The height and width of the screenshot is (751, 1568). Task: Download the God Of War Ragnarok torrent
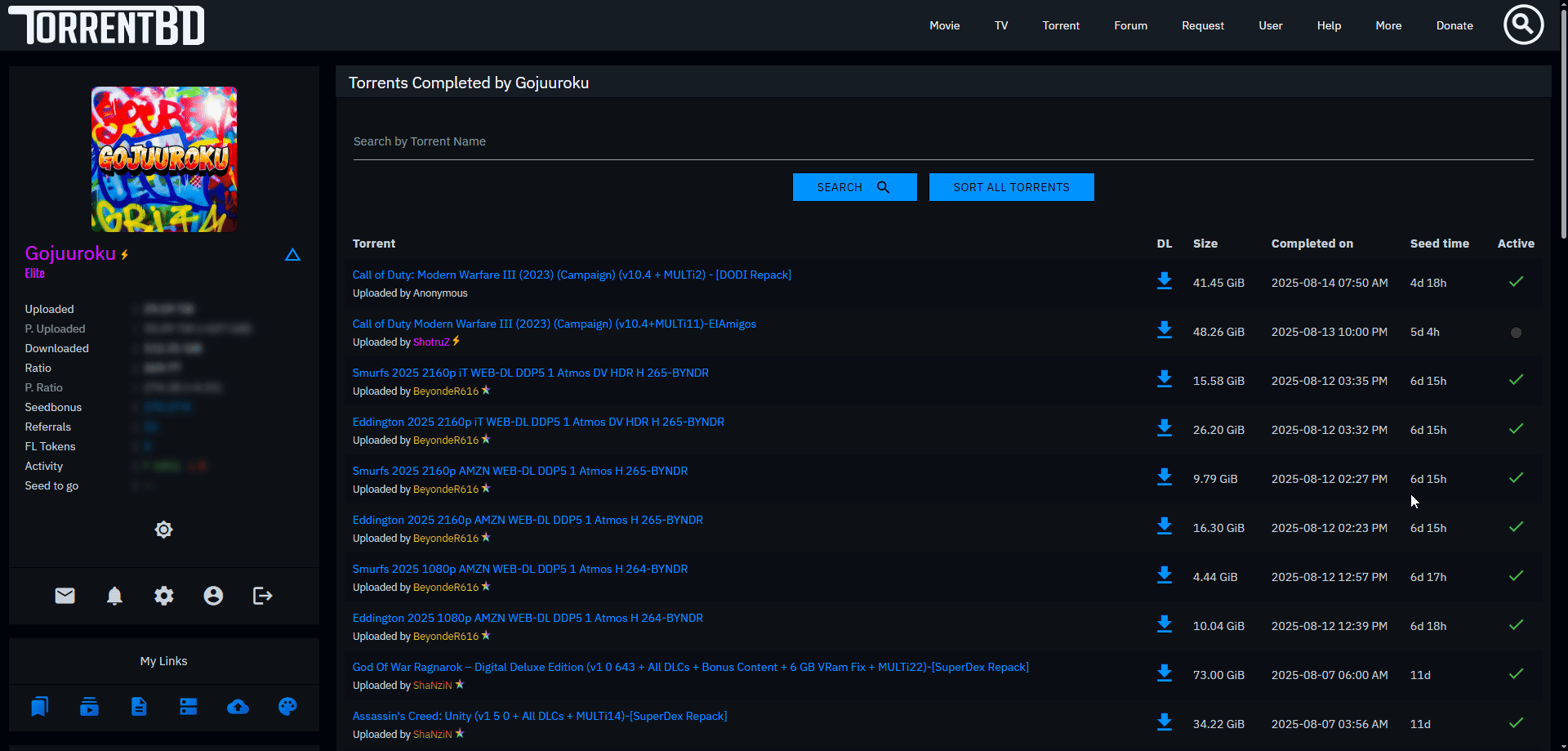click(x=1164, y=673)
